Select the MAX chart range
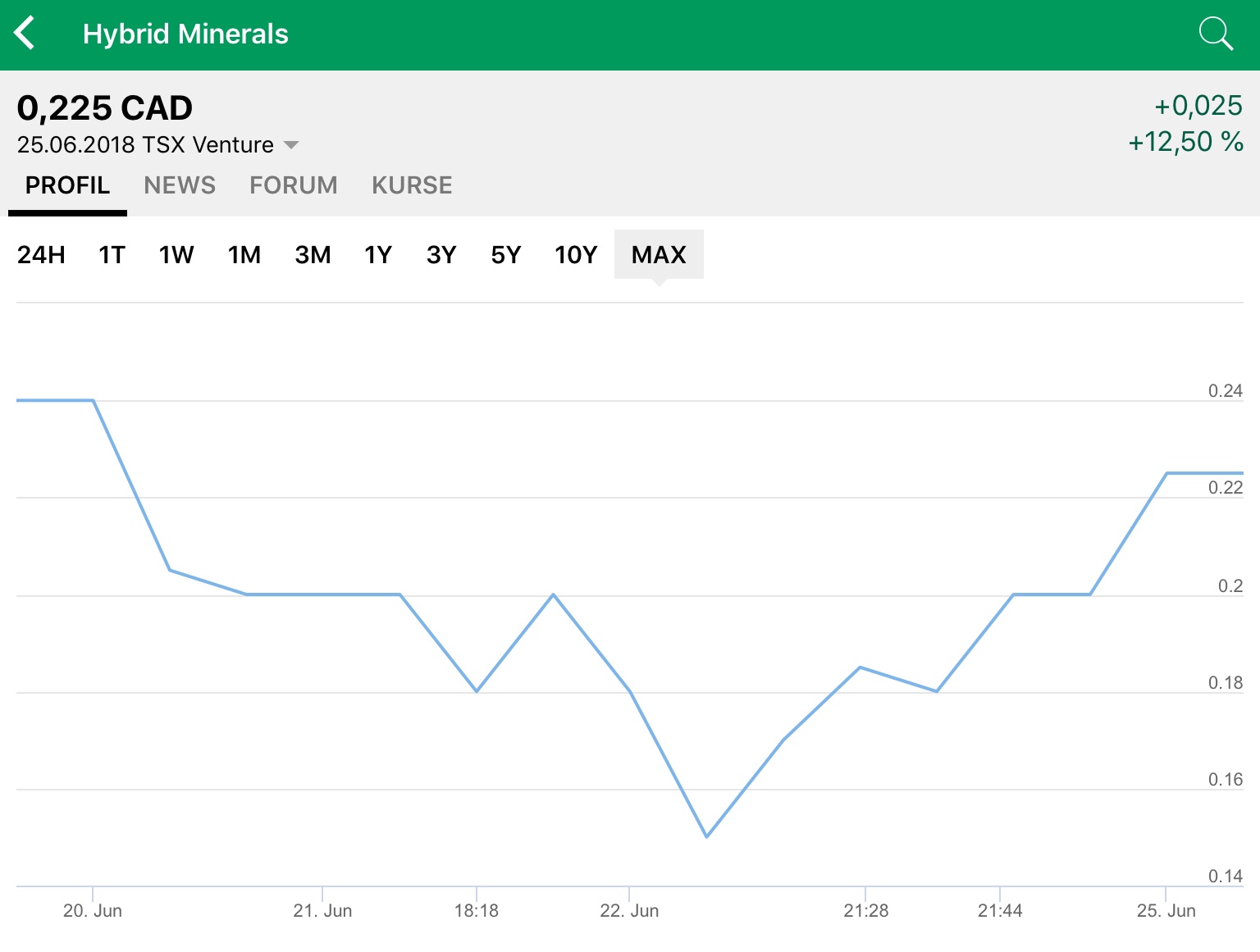The height and width of the screenshot is (952, 1260). point(659,255)
